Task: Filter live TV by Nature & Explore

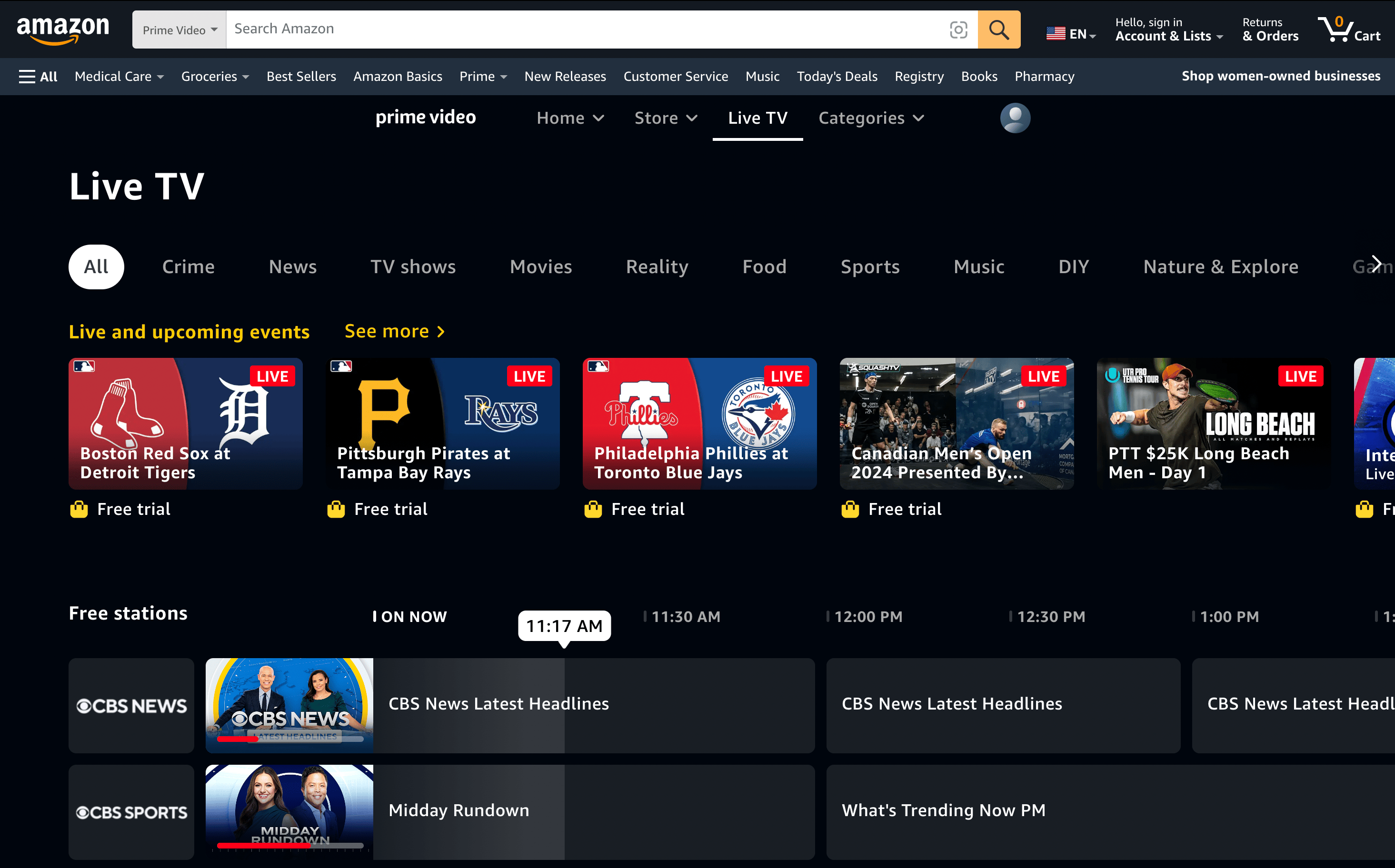Action: [1220, 267]
